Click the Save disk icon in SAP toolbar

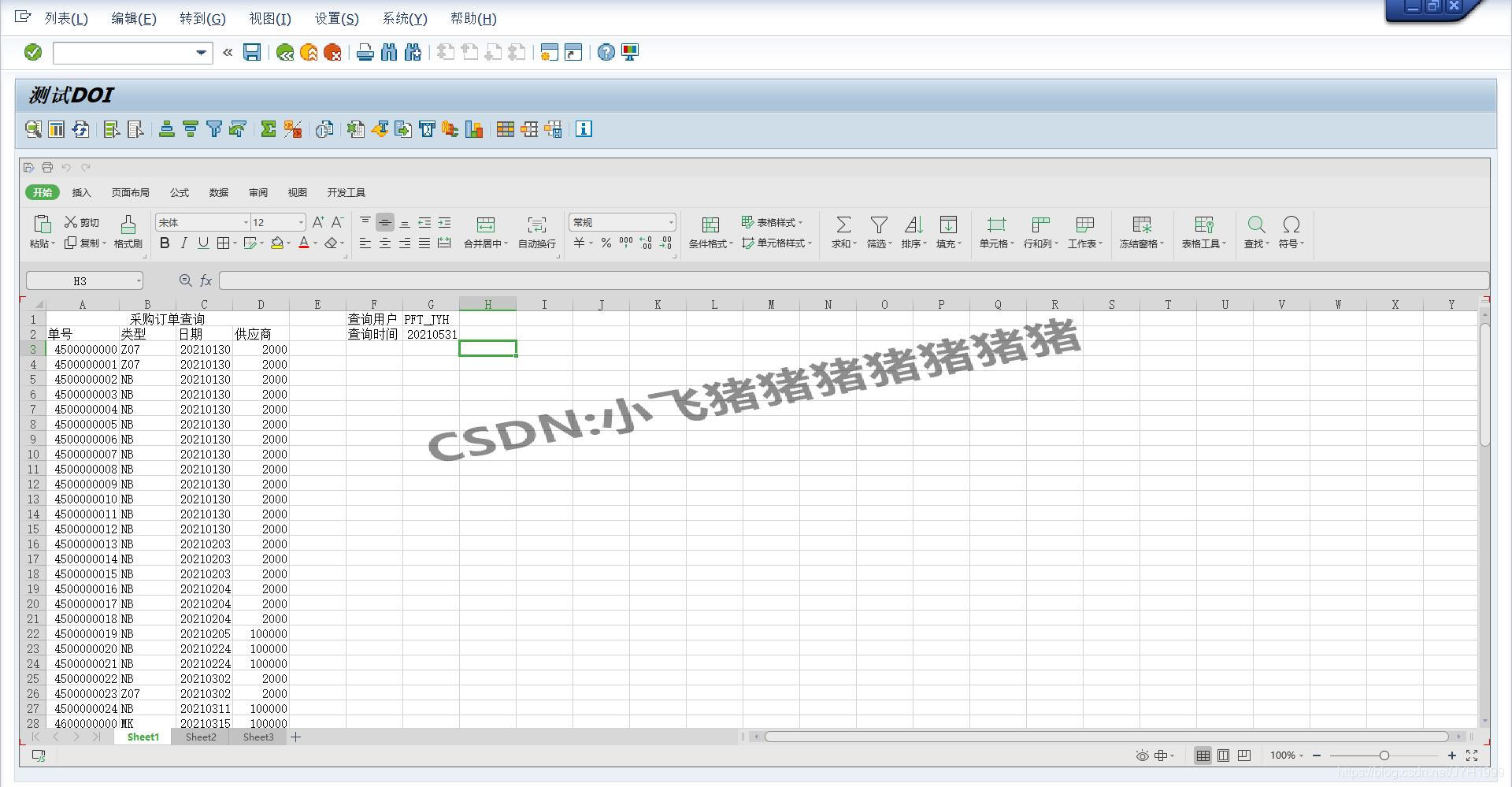(252, 53)
